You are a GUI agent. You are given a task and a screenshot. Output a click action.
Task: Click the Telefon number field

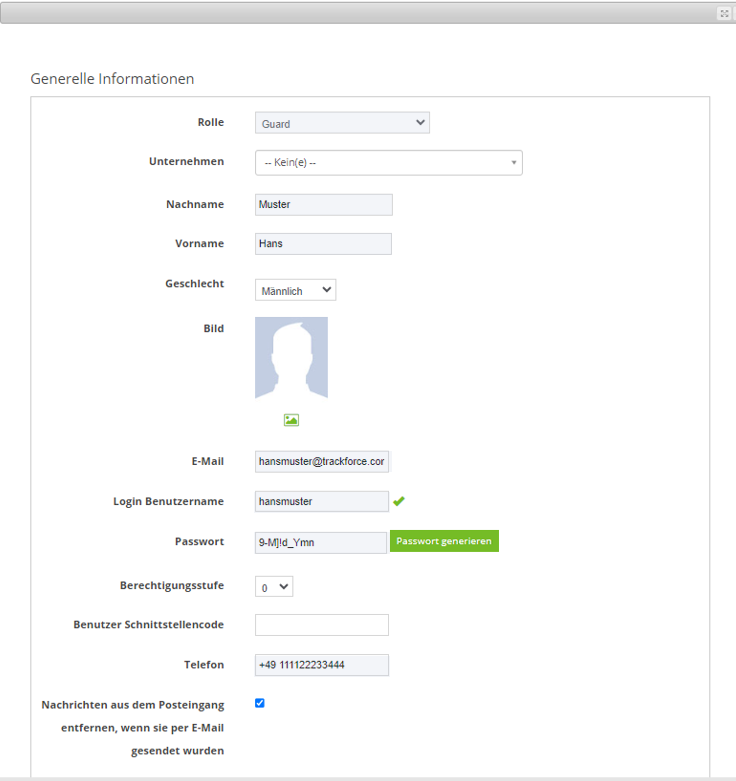tap(322, 665)
